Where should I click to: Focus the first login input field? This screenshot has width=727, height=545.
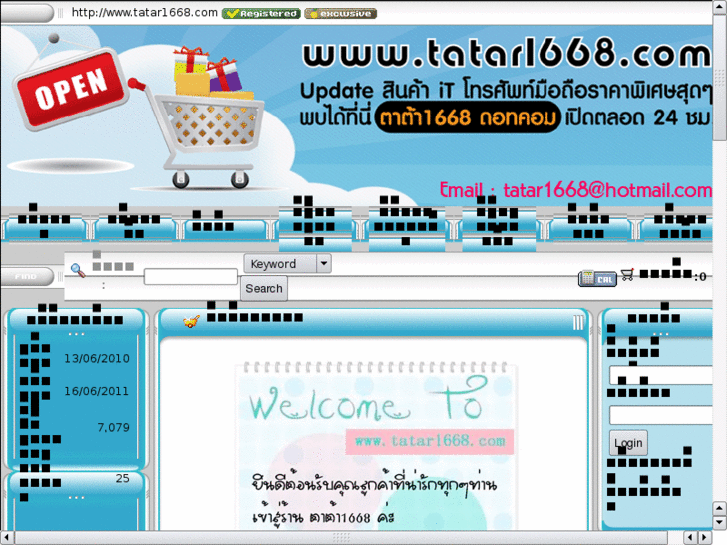(661, 375)
